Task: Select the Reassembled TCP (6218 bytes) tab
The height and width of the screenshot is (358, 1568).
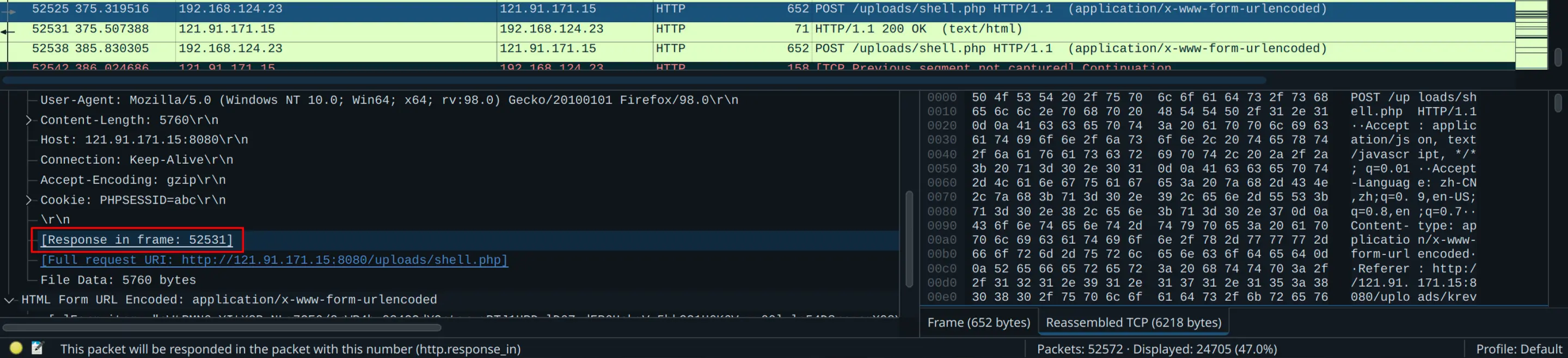Action: [x=1133, y=322]
